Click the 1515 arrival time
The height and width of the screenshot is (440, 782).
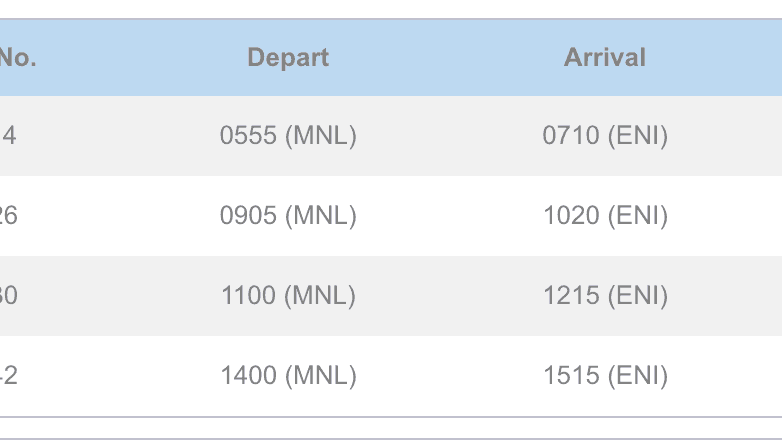[x=571, y=376]
